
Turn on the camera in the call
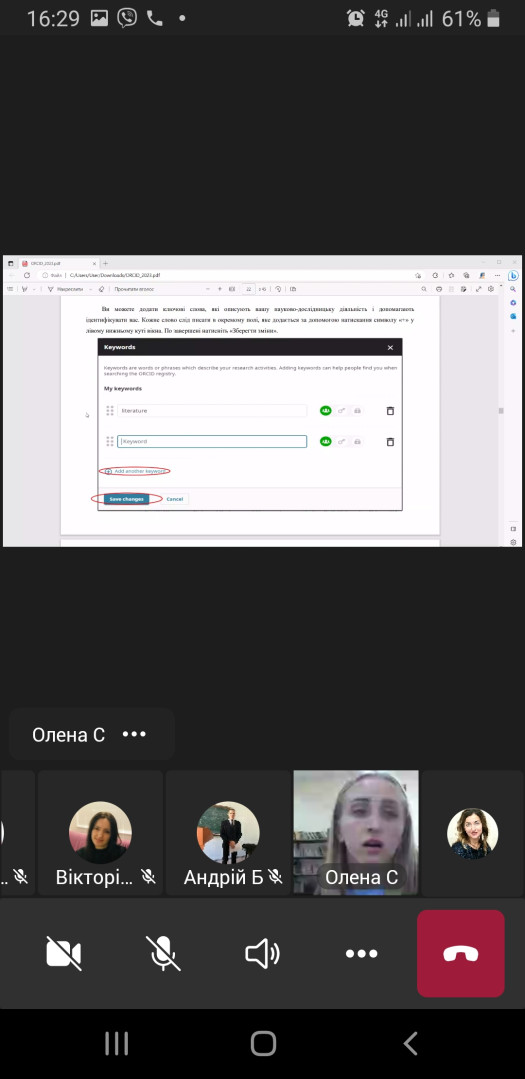(63, 953)
